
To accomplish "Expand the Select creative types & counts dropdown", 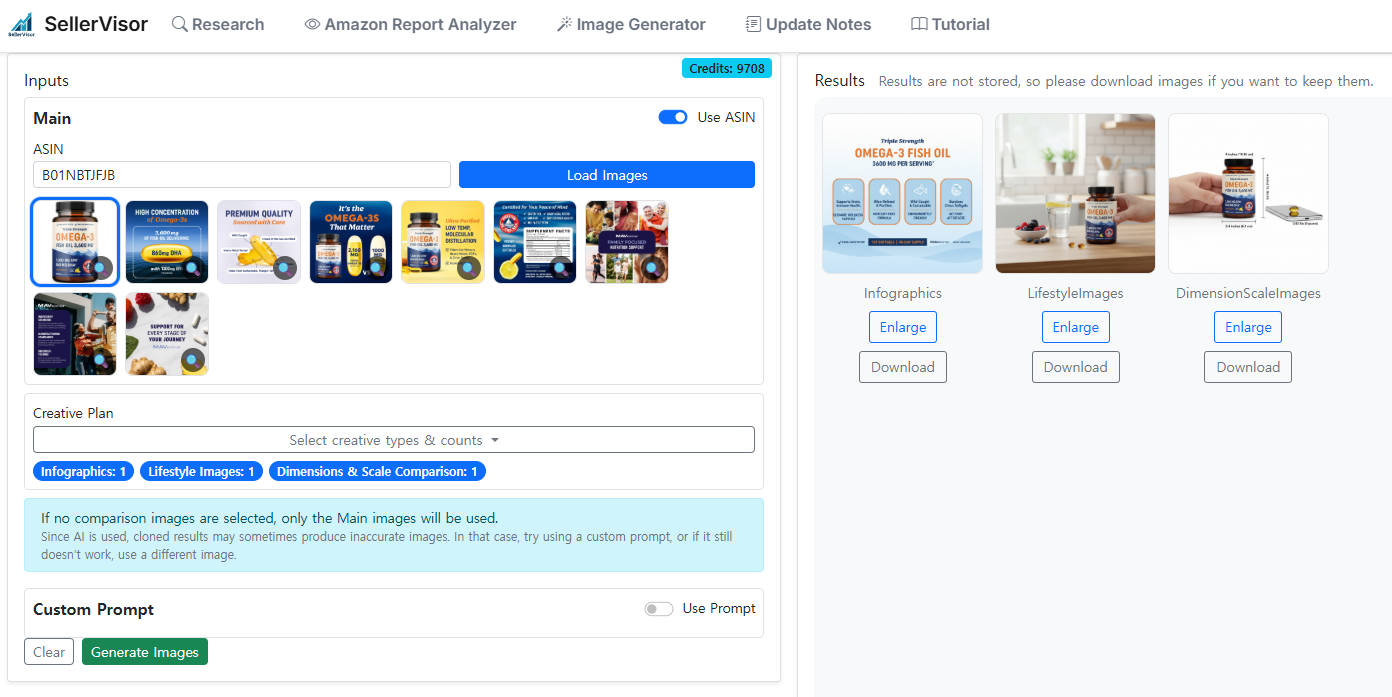I will (x=393, y=440).
